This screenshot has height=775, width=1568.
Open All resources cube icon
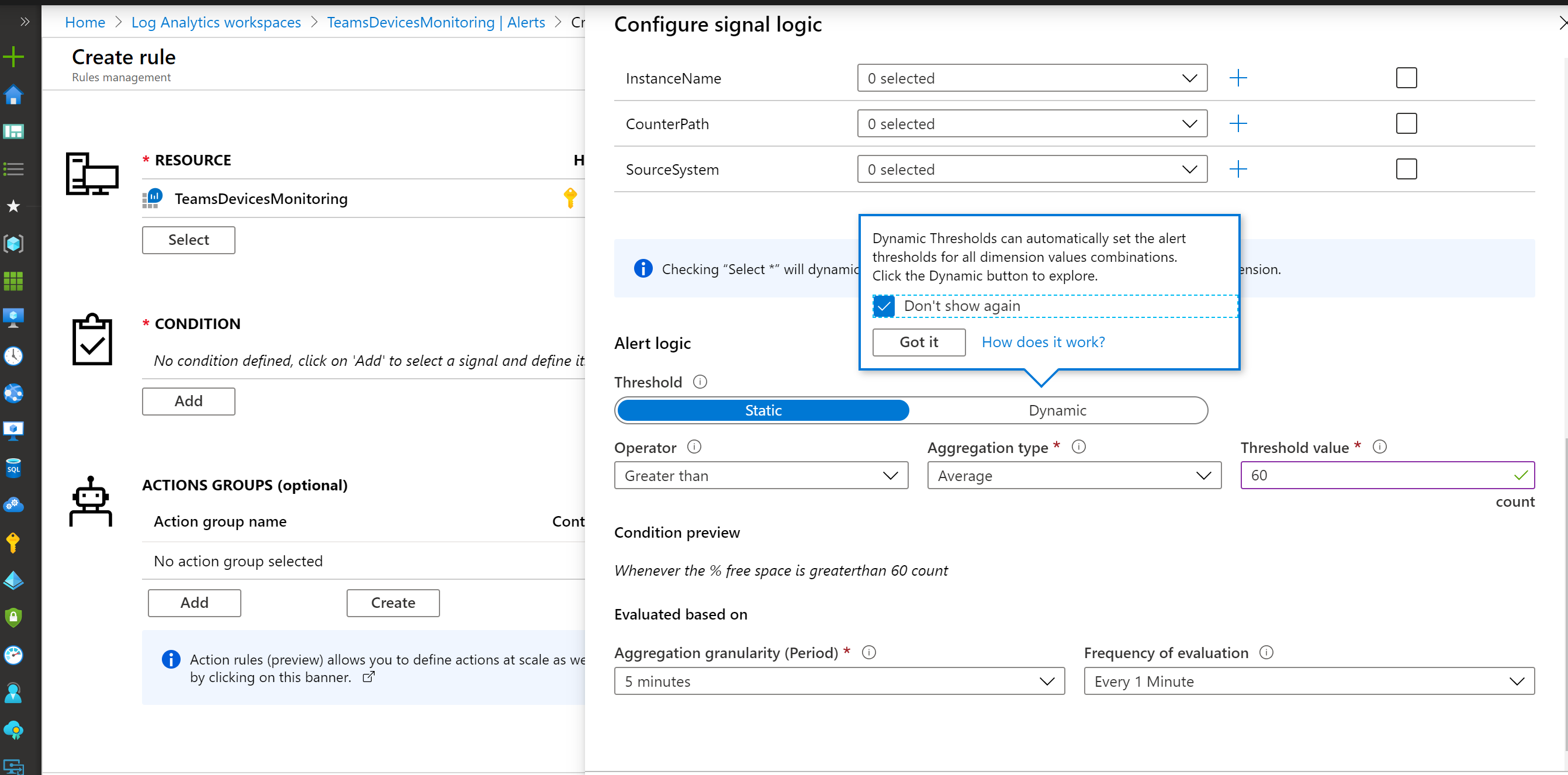(x=13, y=243)
